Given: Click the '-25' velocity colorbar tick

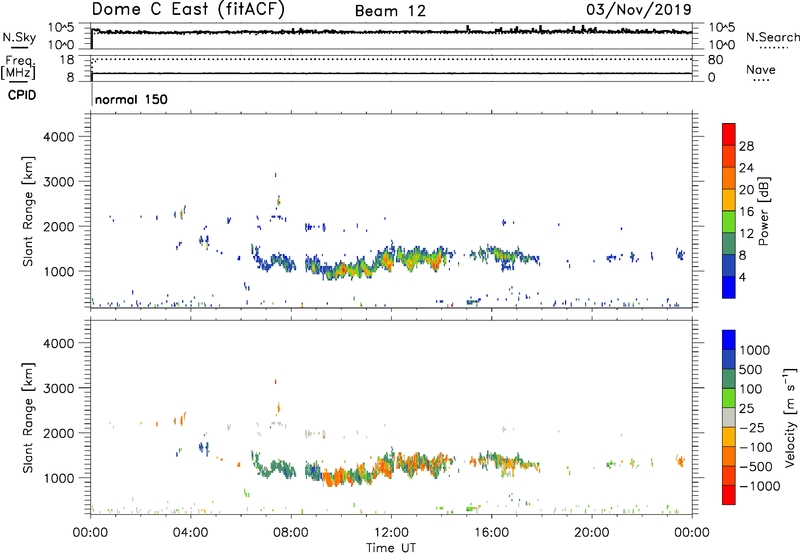Looking at the screenshot, I should [x=752, y=427].
